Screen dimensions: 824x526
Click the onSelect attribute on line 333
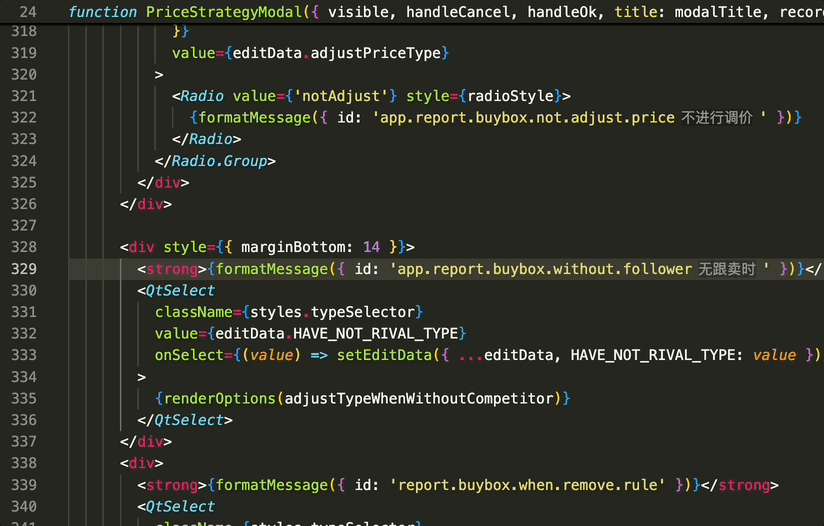(189, 355)
